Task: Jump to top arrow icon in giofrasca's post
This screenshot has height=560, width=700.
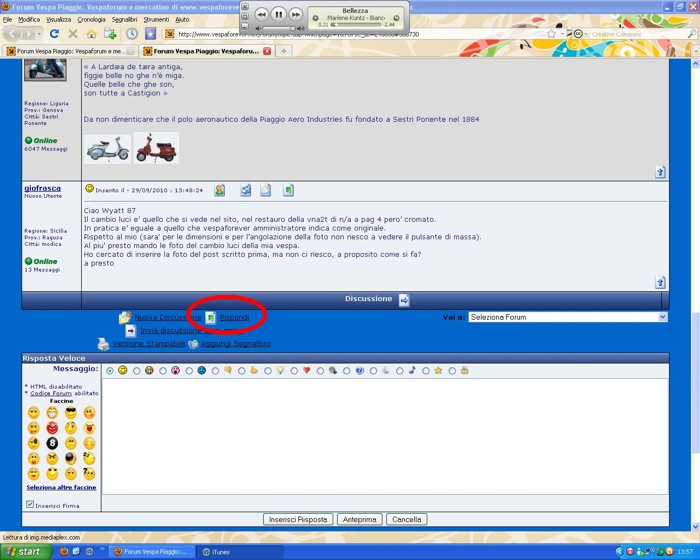Action: coord(660,282)
